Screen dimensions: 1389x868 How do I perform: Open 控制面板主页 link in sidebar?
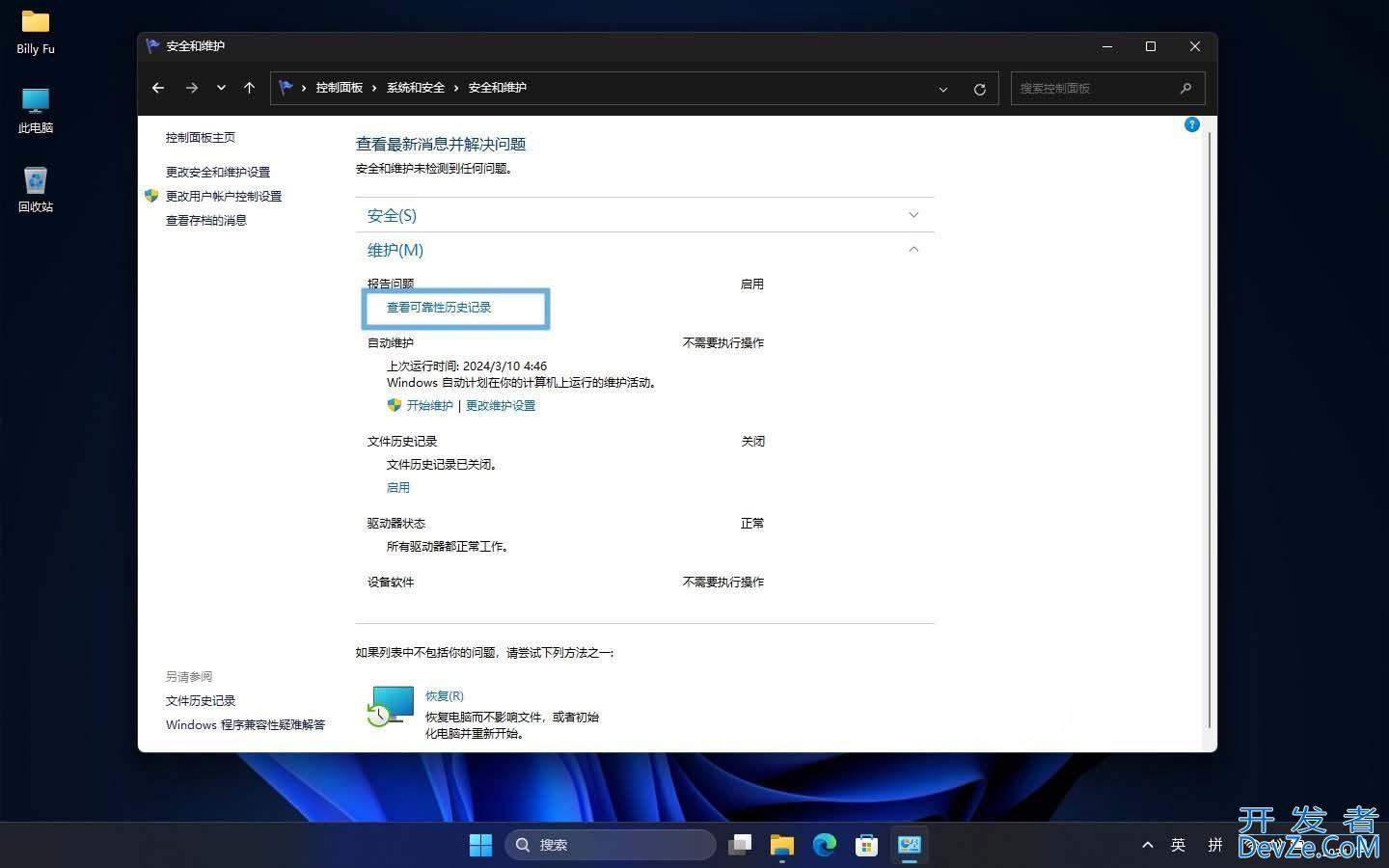(x=201, y=138)
